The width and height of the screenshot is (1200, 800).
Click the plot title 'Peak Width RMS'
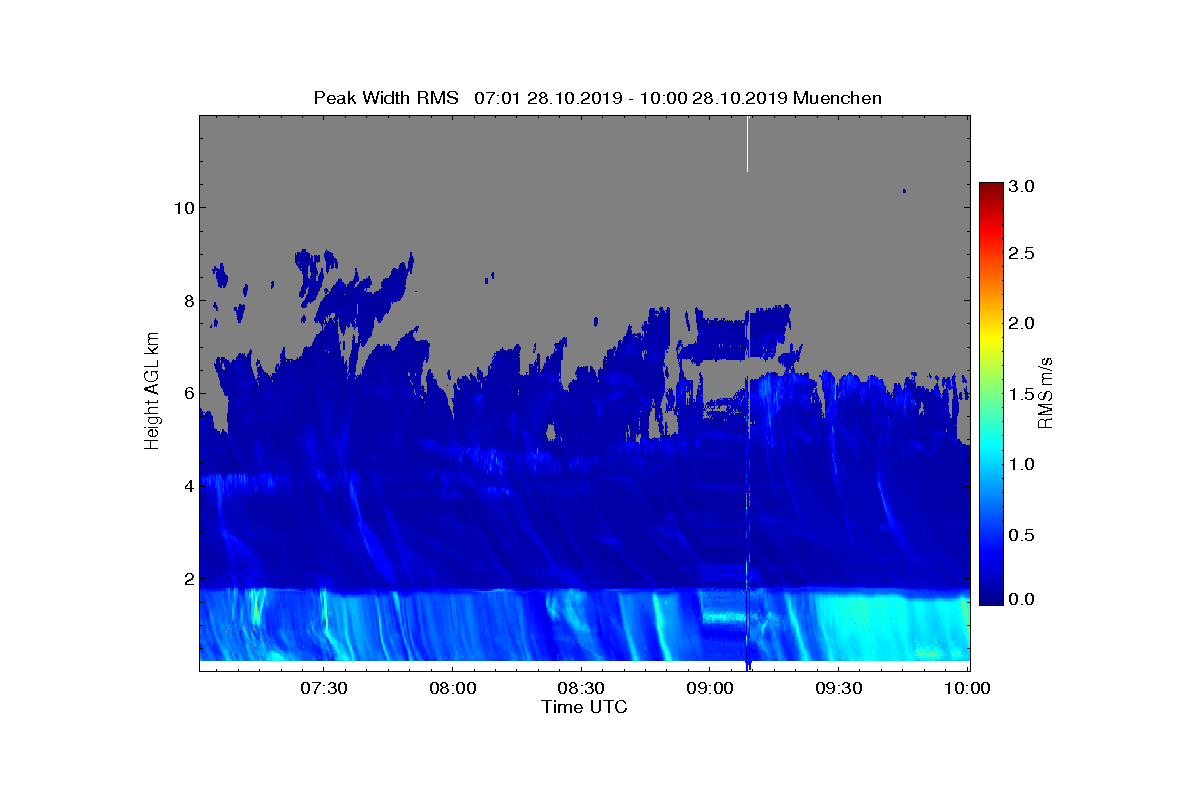point(386,98)
